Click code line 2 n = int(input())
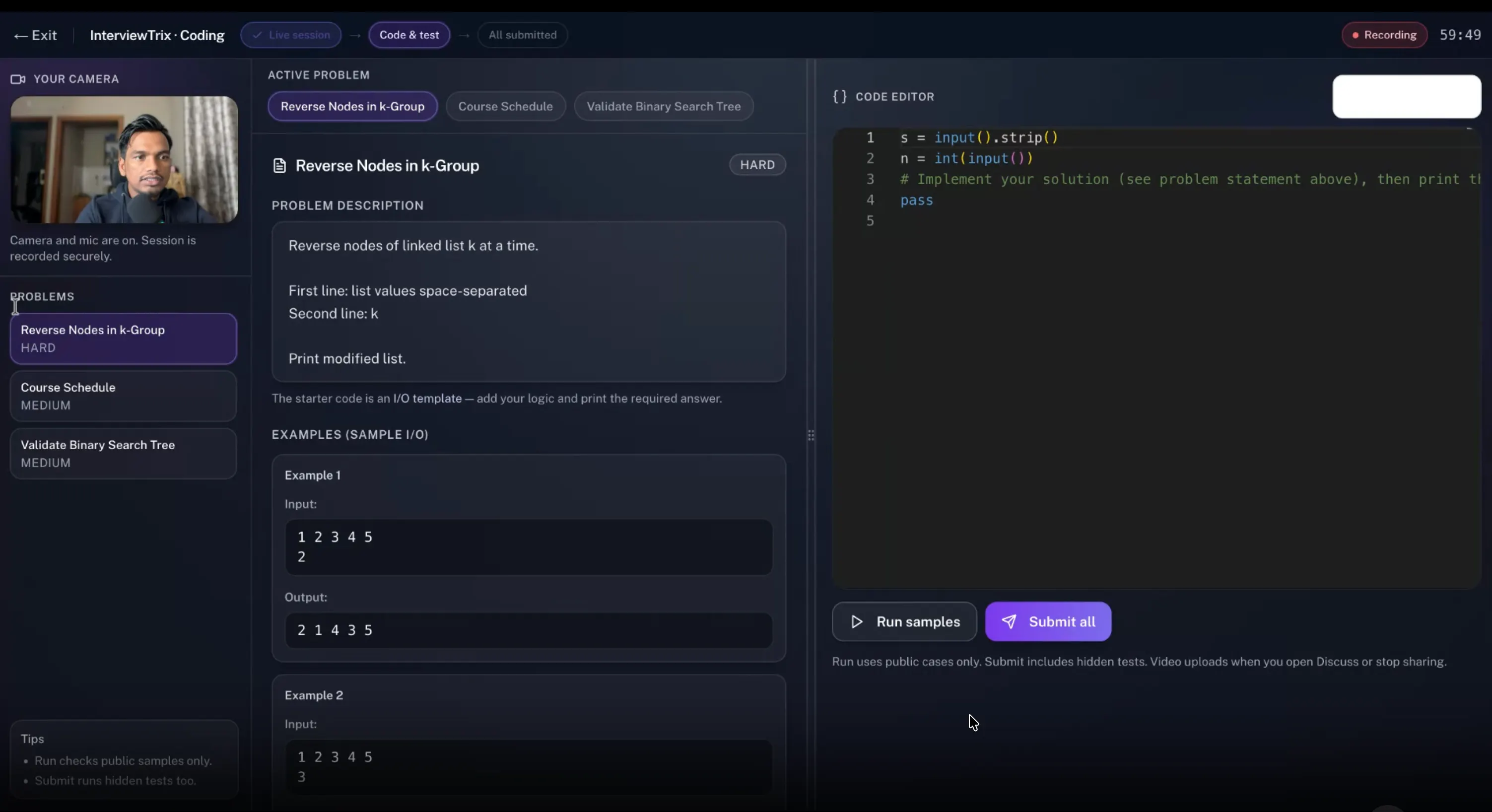Screen dimensions: 1492x812 click(x=966, y=159)
